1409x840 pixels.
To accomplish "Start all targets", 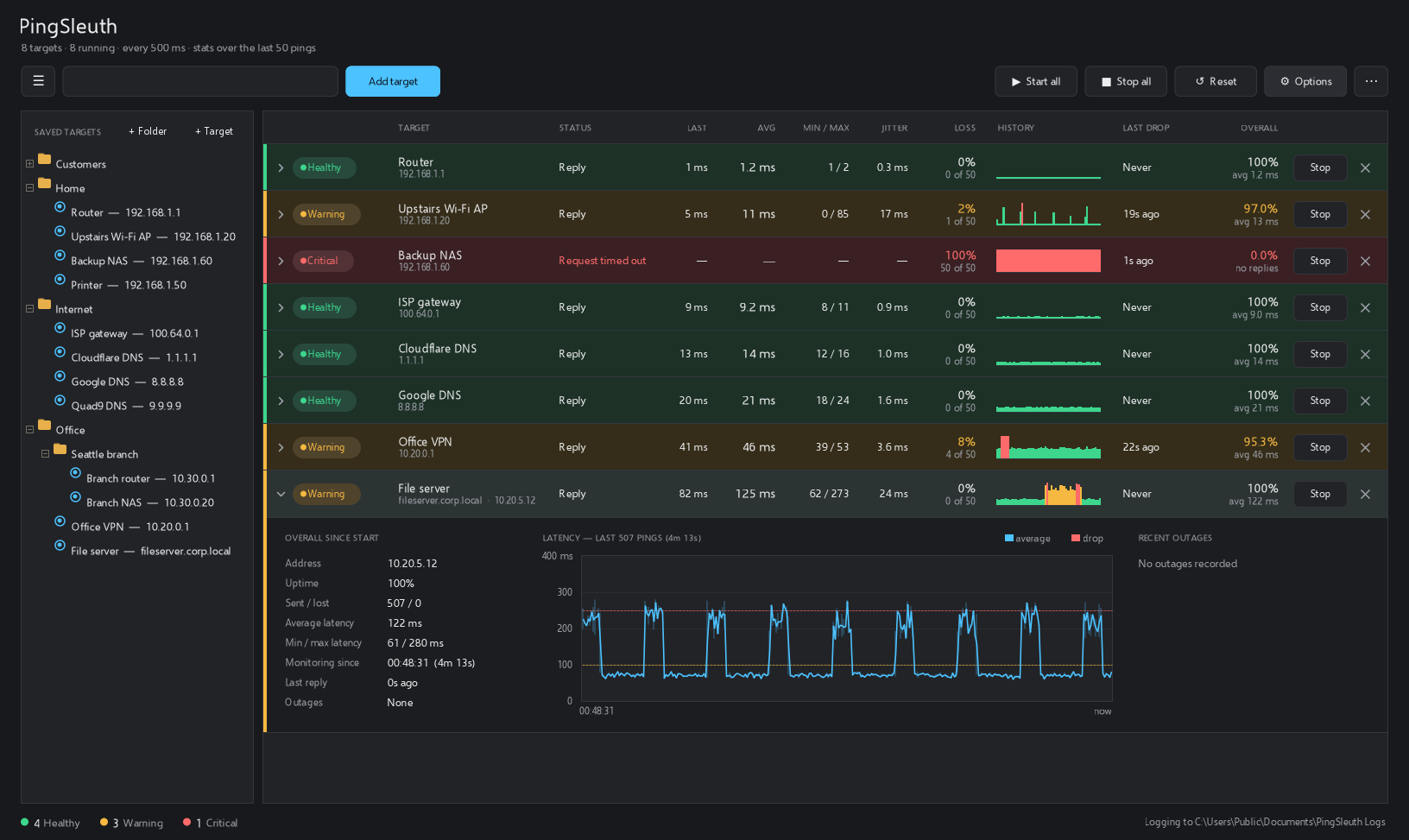I will pyautogui.click(x=1036, y=81).
